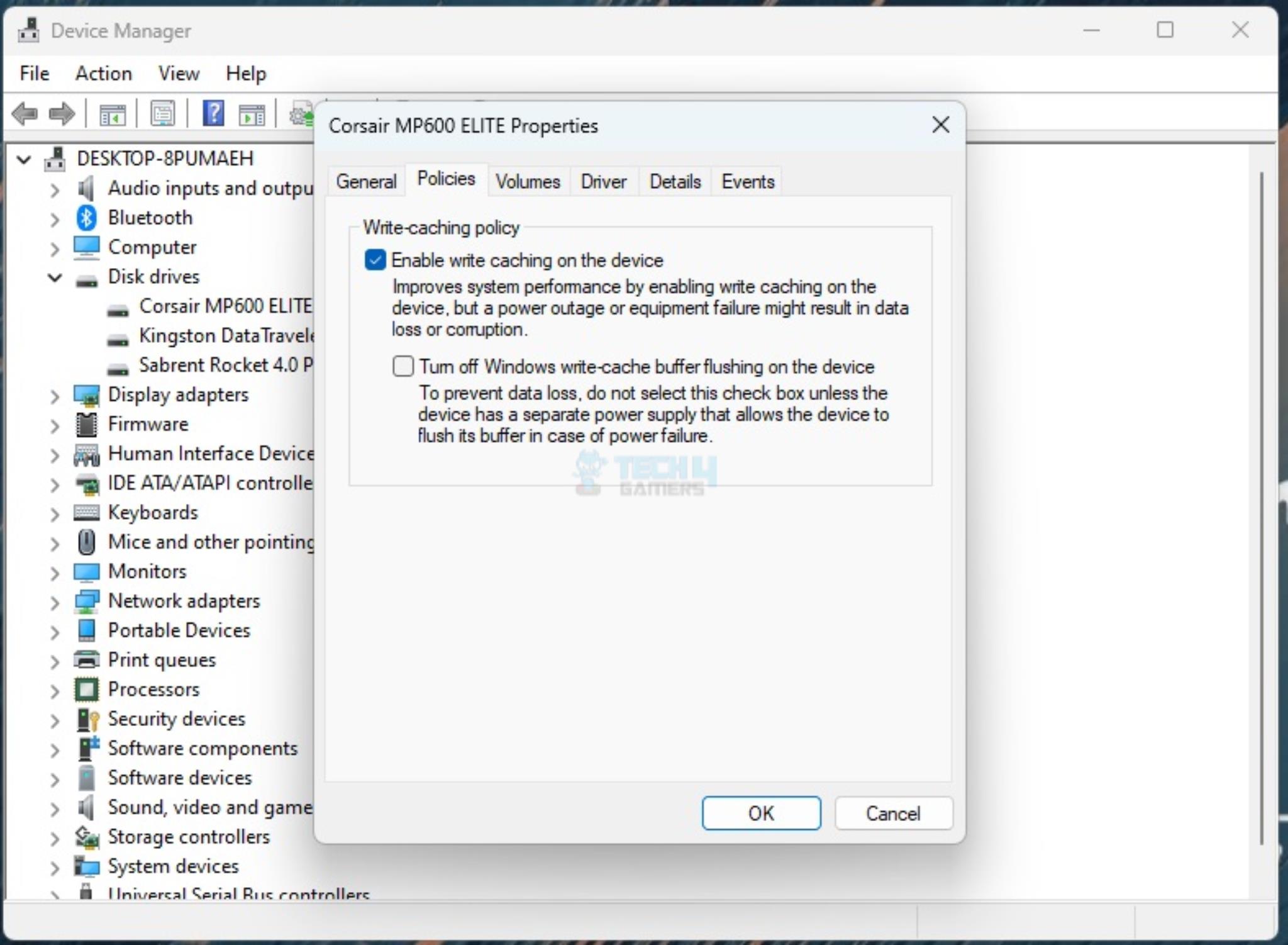Open the Action menu

[103, 74]
